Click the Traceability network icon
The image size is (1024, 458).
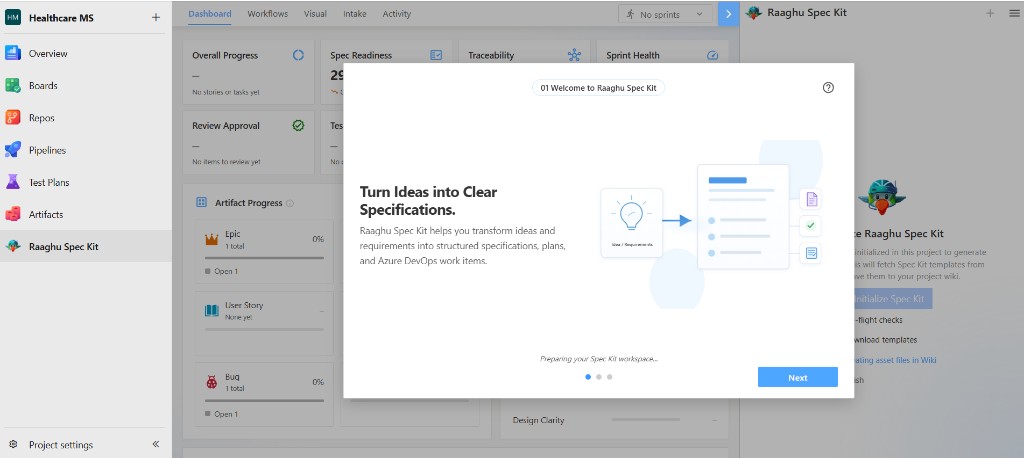pos(574,56)
